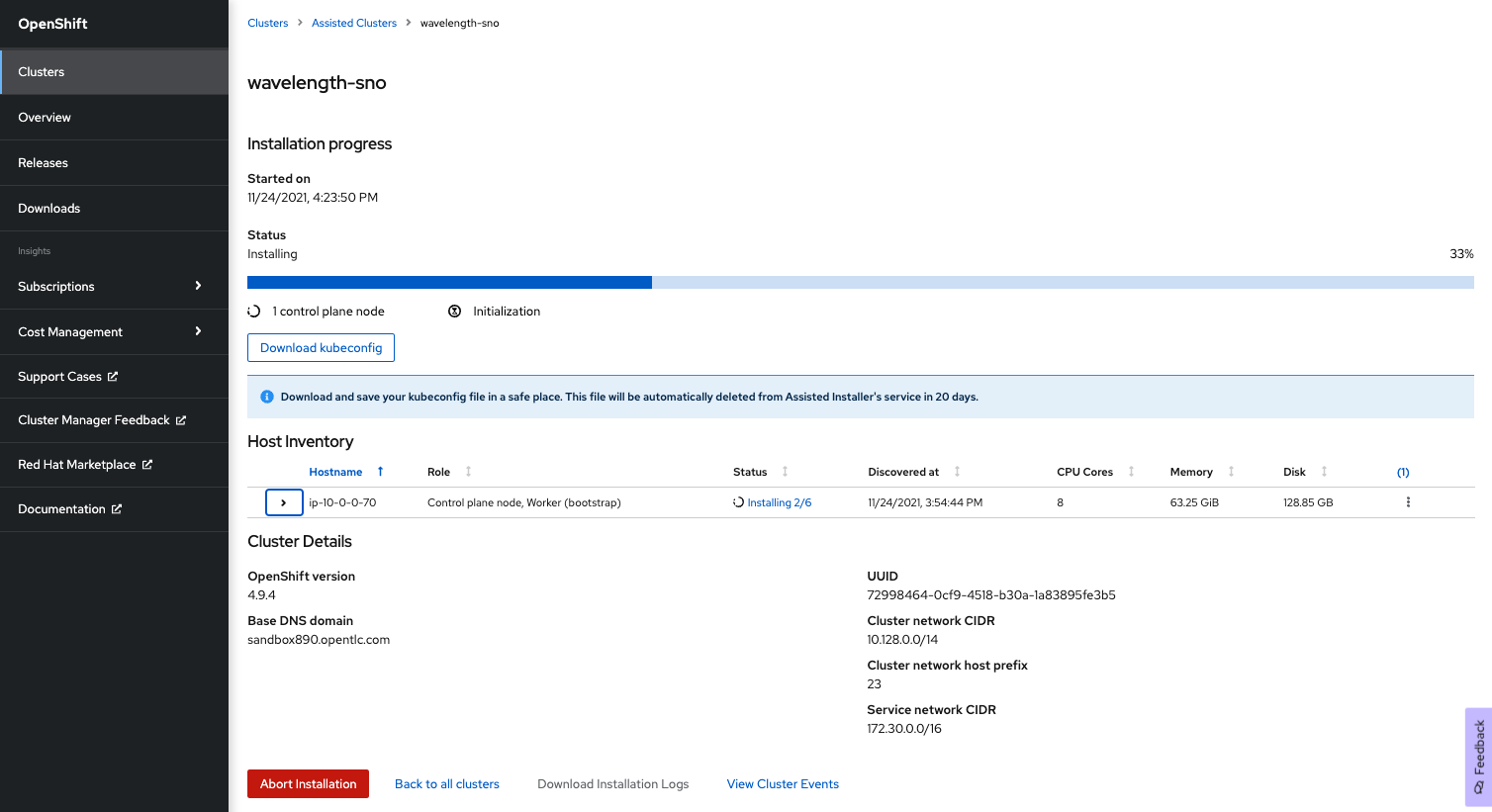
Task: Open the Feedback side tab
Action: [x=1478, y=757]
